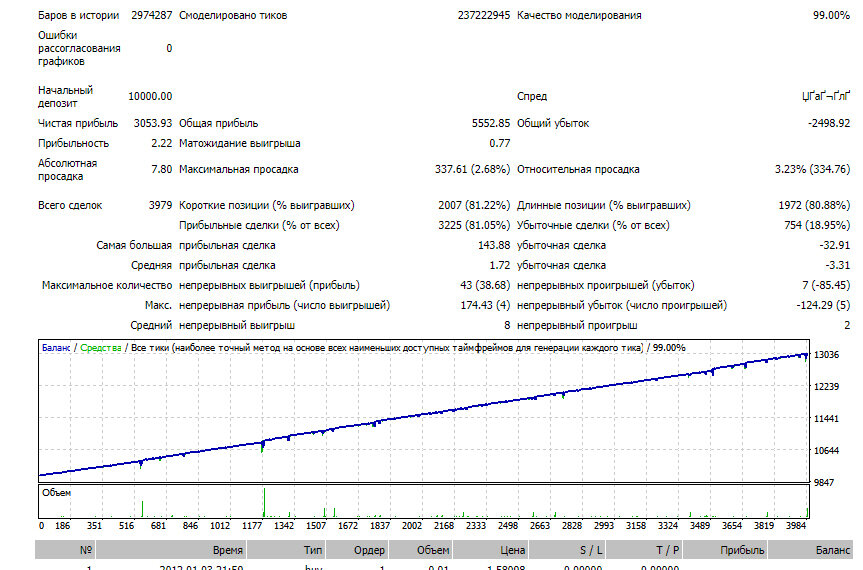Click the 'Средства' legend label on chart
The image size is (863, 570).
101,348
